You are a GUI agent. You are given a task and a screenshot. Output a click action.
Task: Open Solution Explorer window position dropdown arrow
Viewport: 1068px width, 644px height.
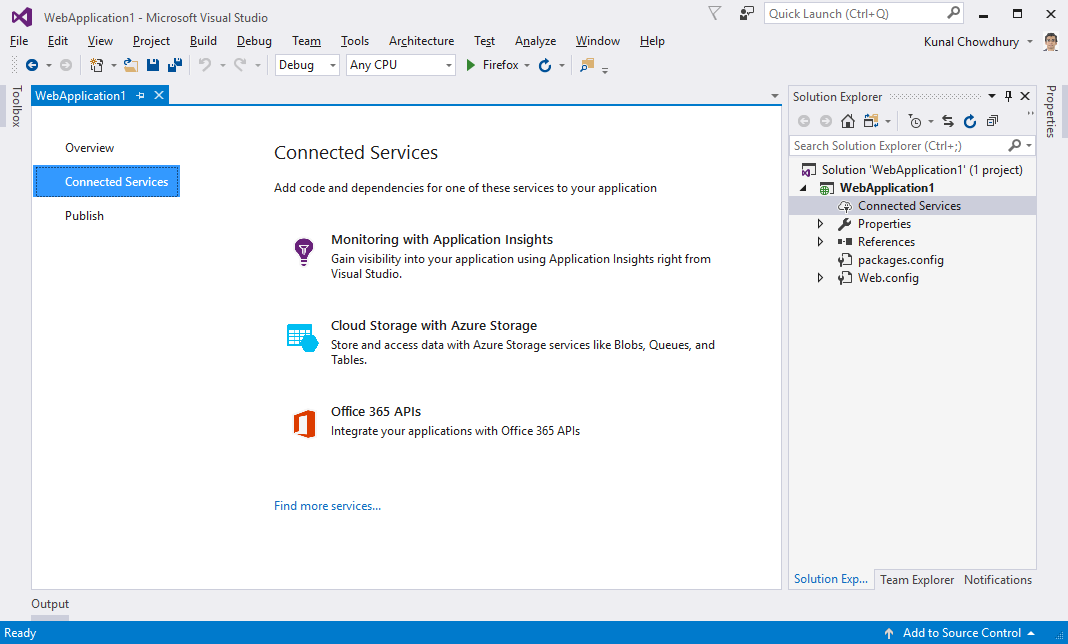coord(992,96)
